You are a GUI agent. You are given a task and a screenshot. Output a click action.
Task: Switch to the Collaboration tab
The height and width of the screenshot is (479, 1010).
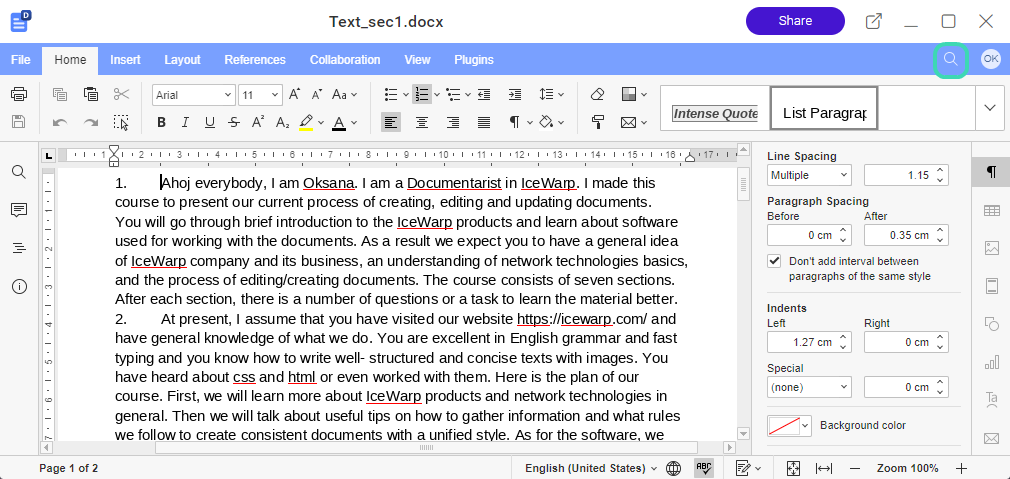[x=345, y=60]
